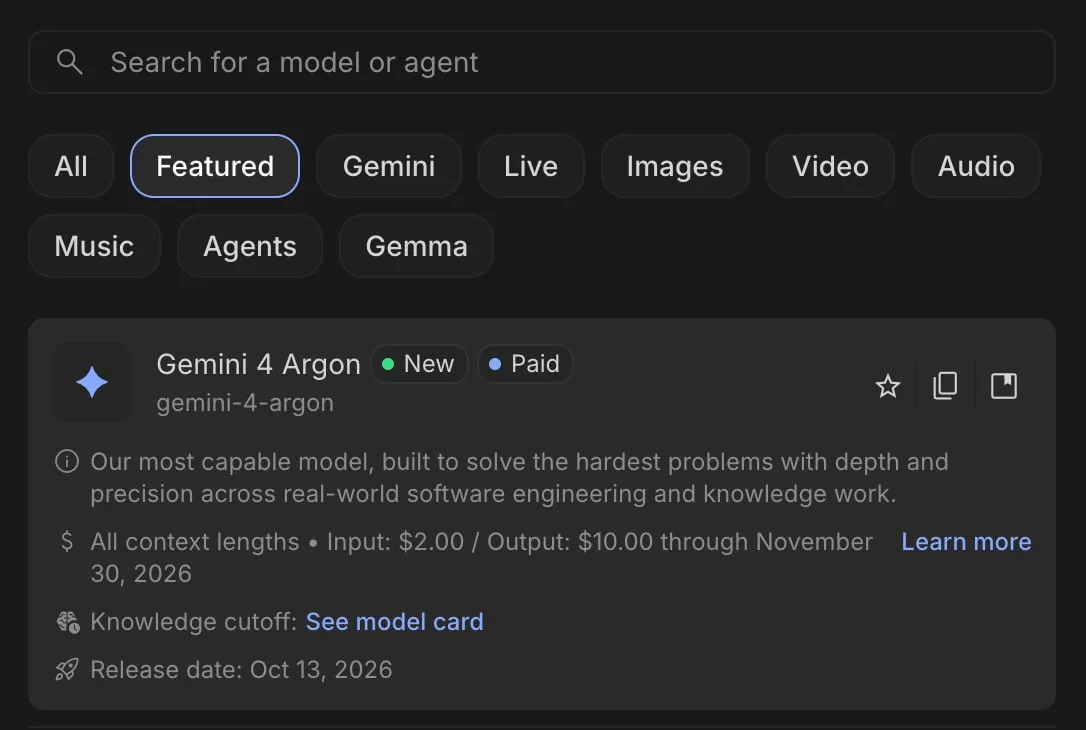Click the dollar pricing icon
Image resolution: width=1086 pixels, height=730 pixels.
tap(67, 541)
